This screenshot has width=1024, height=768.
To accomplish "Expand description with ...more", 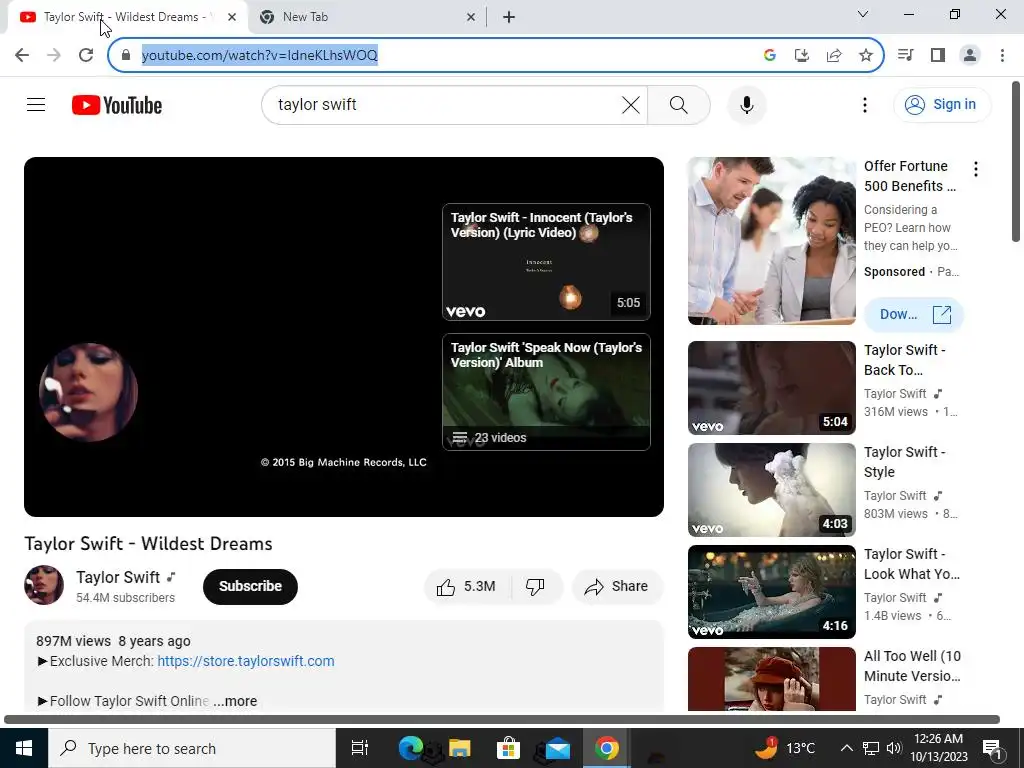I will pos(235,701).
